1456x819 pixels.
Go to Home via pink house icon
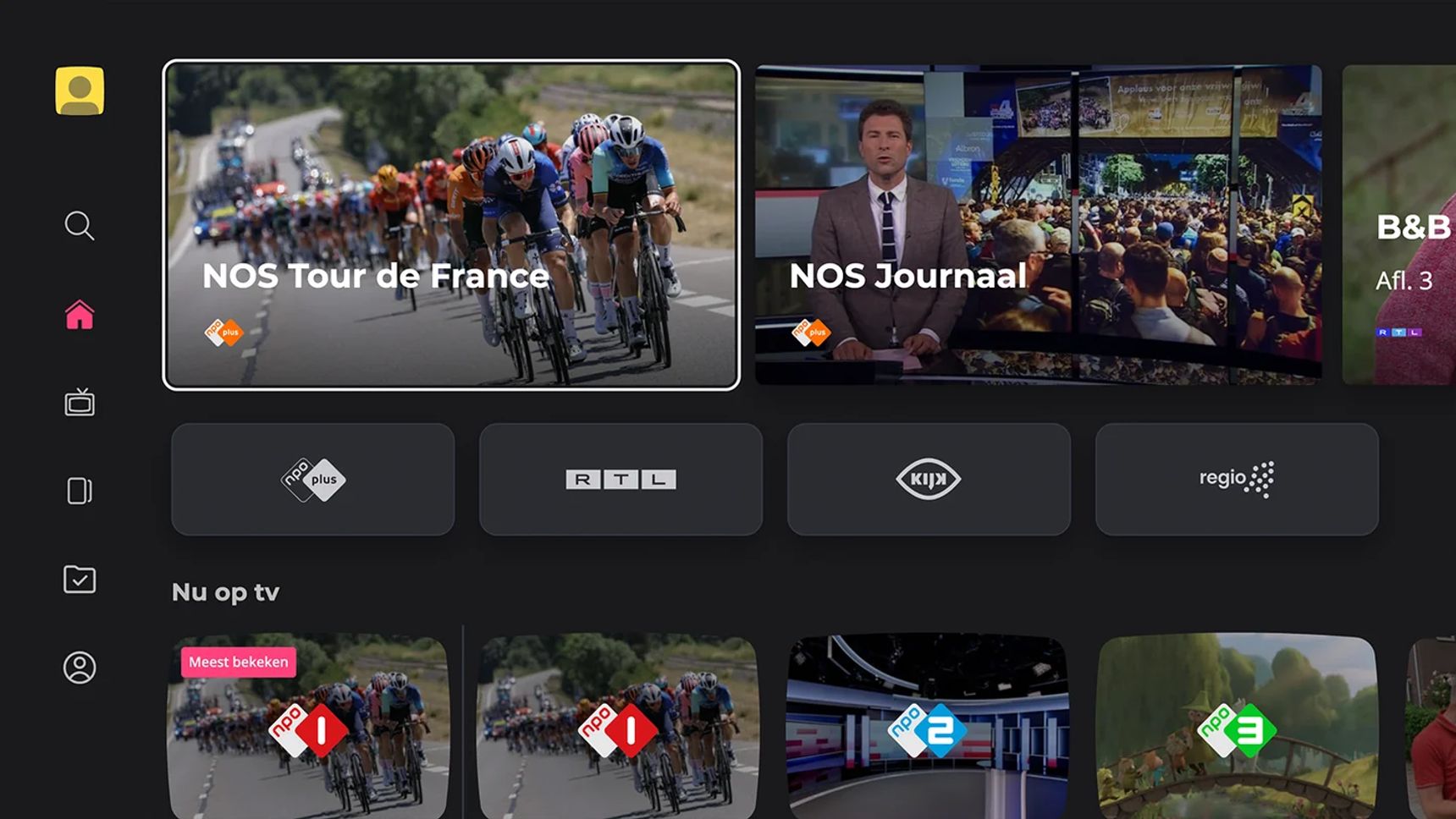click(80, 315)
